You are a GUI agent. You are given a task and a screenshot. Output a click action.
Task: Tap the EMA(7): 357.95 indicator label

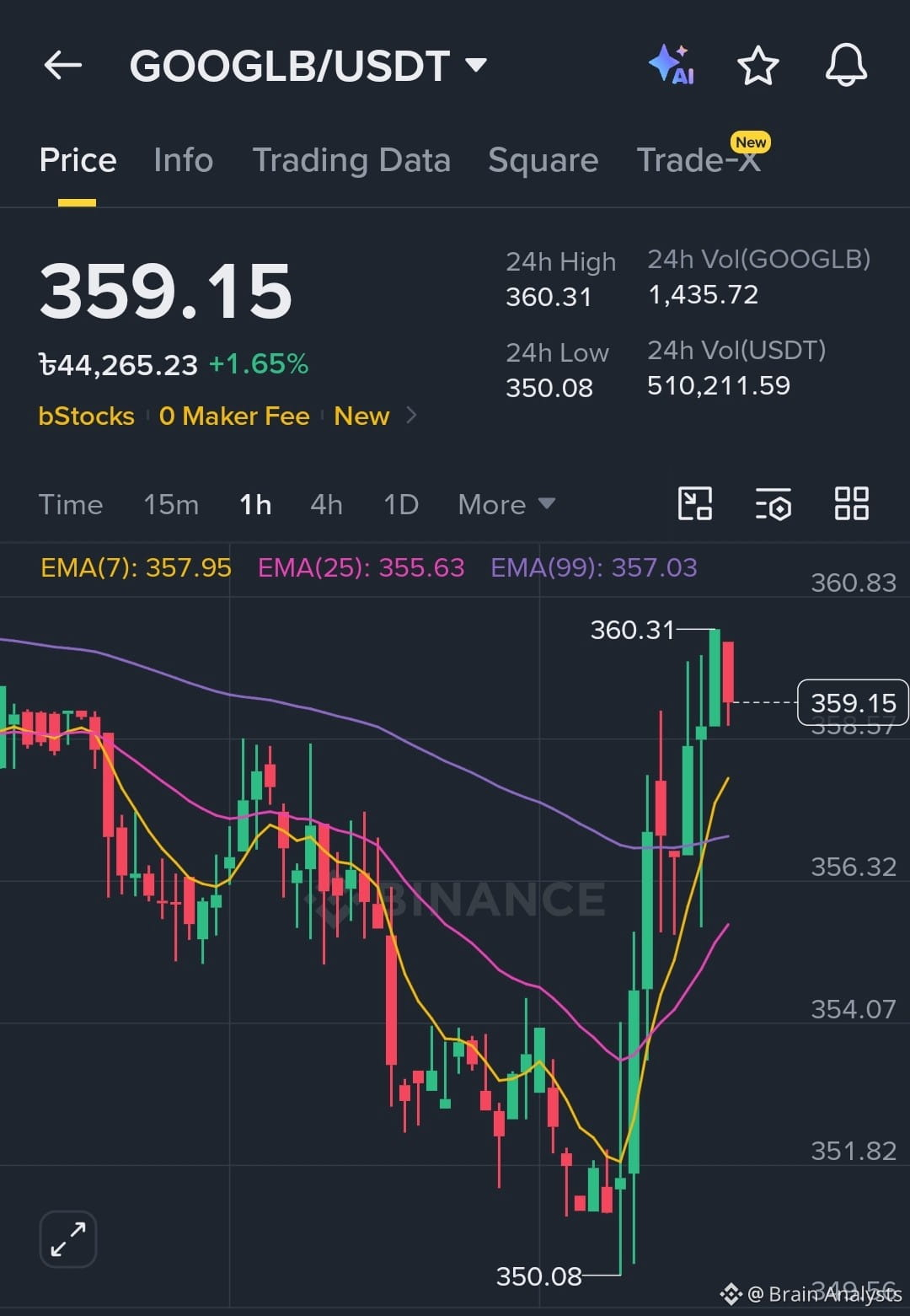coord(136,567)
